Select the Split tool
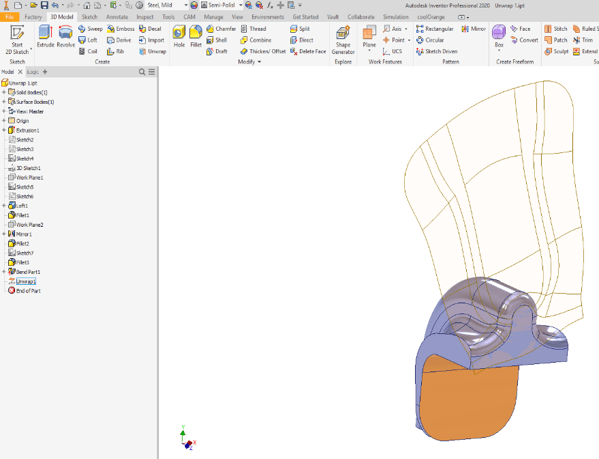The width and height of the screenshot is (599, 459). pos(300,29)
